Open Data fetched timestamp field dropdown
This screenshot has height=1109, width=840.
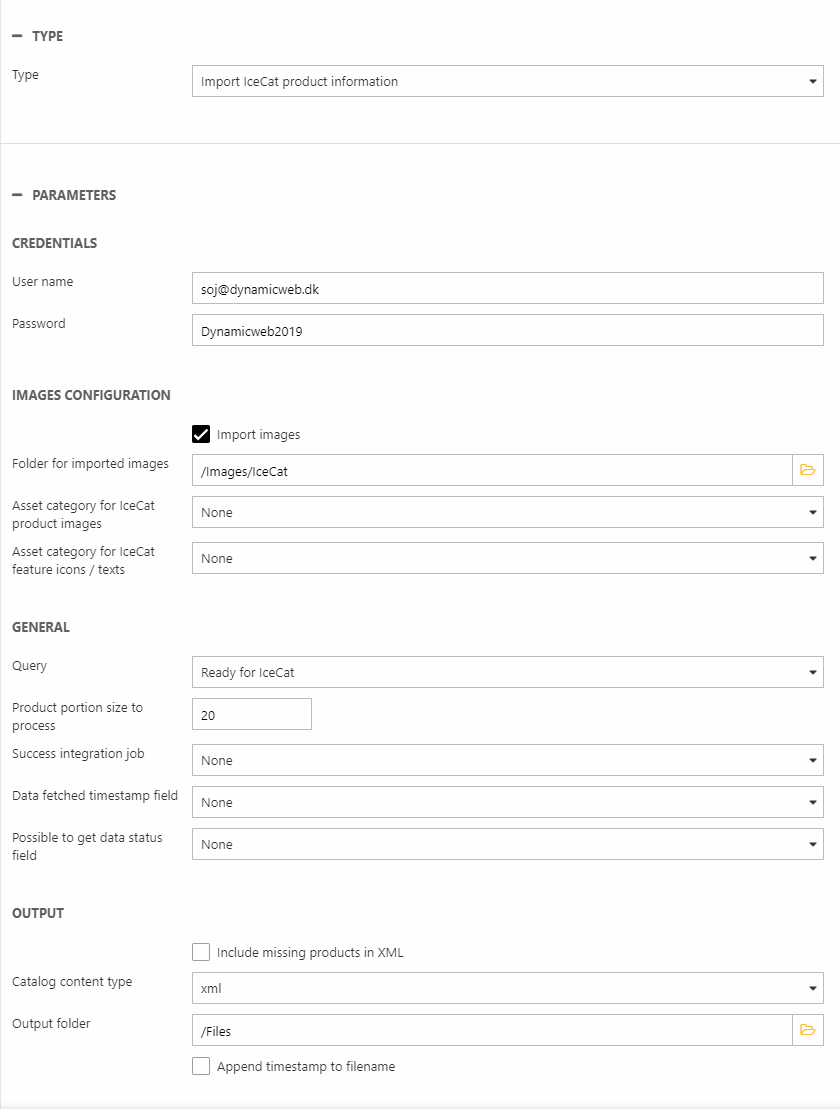coord(507,802)
